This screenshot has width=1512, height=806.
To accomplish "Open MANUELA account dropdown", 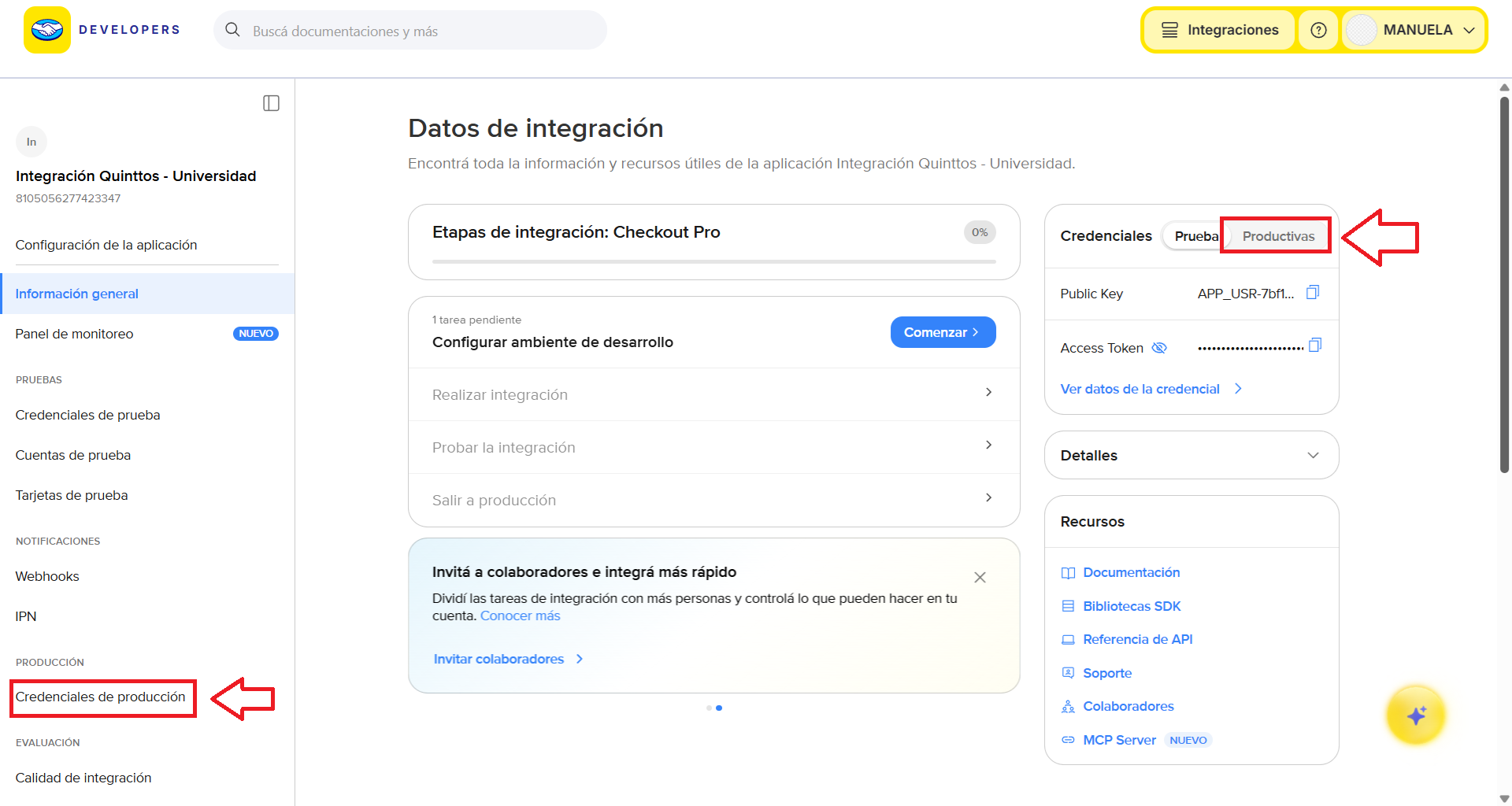I will point(1414,30).
